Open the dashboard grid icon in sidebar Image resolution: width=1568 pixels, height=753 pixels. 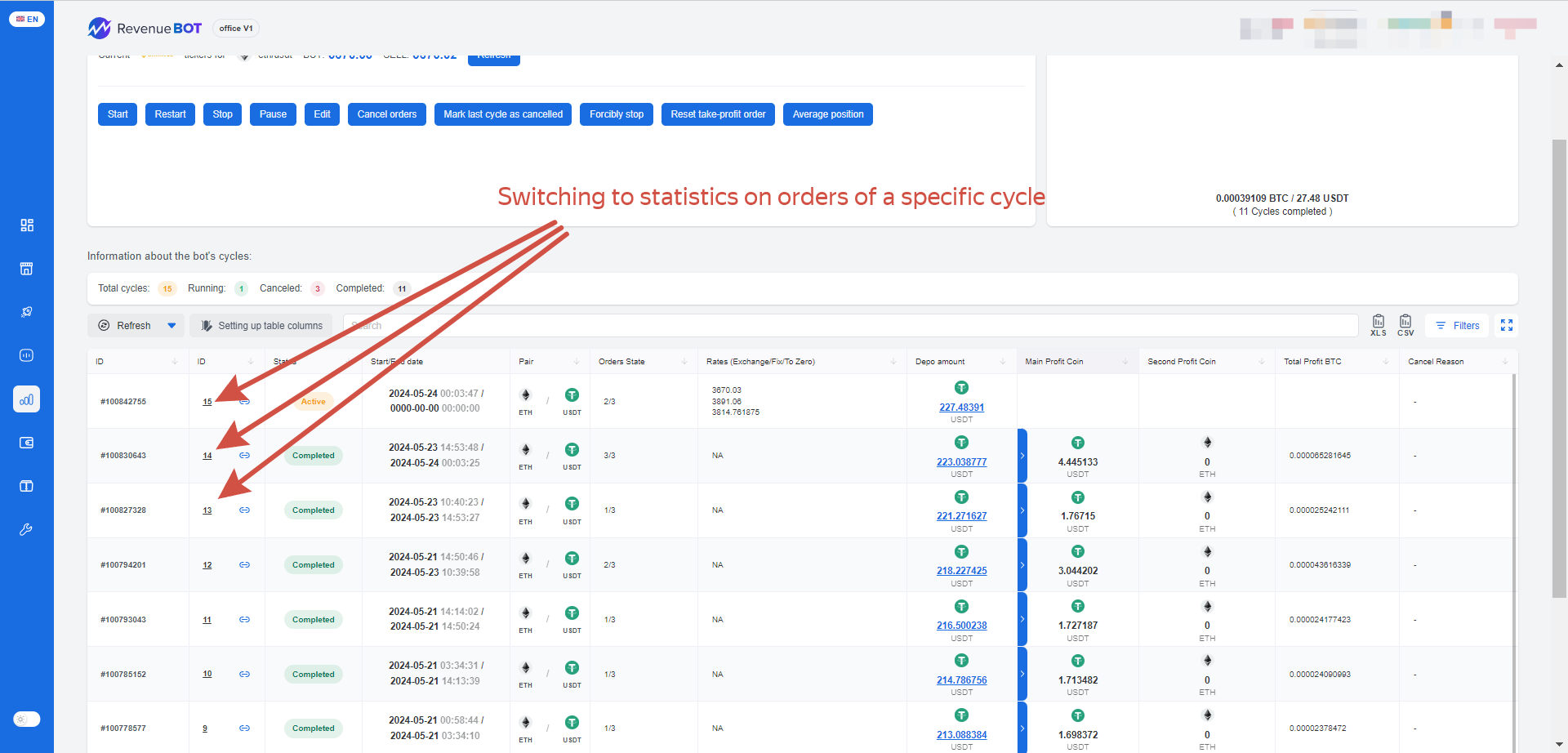coord(27,225)
